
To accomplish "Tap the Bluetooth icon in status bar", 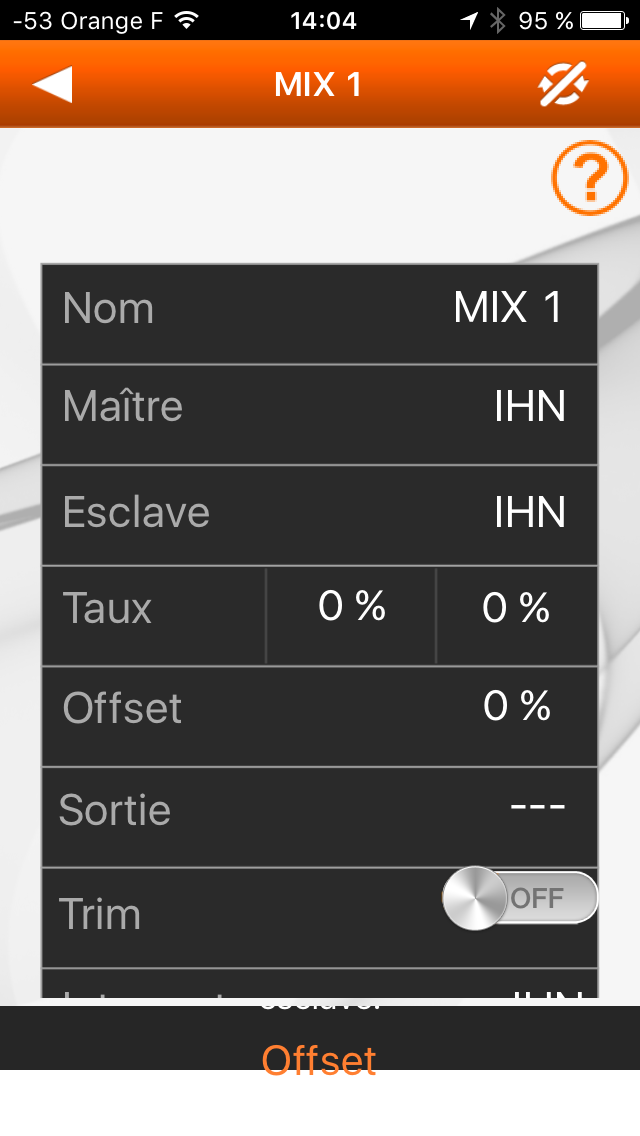I will pos(497,20).
